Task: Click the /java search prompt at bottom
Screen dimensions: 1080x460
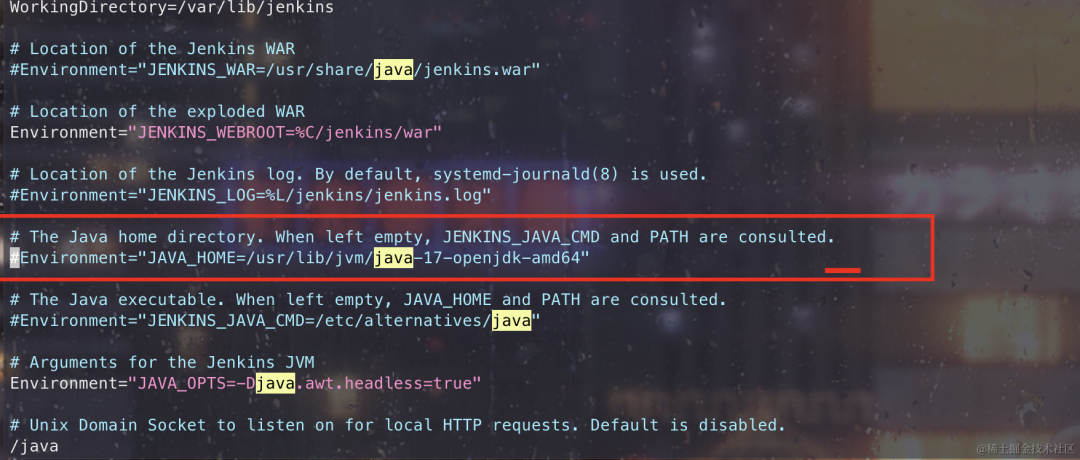Action: (x=34, y=446)
